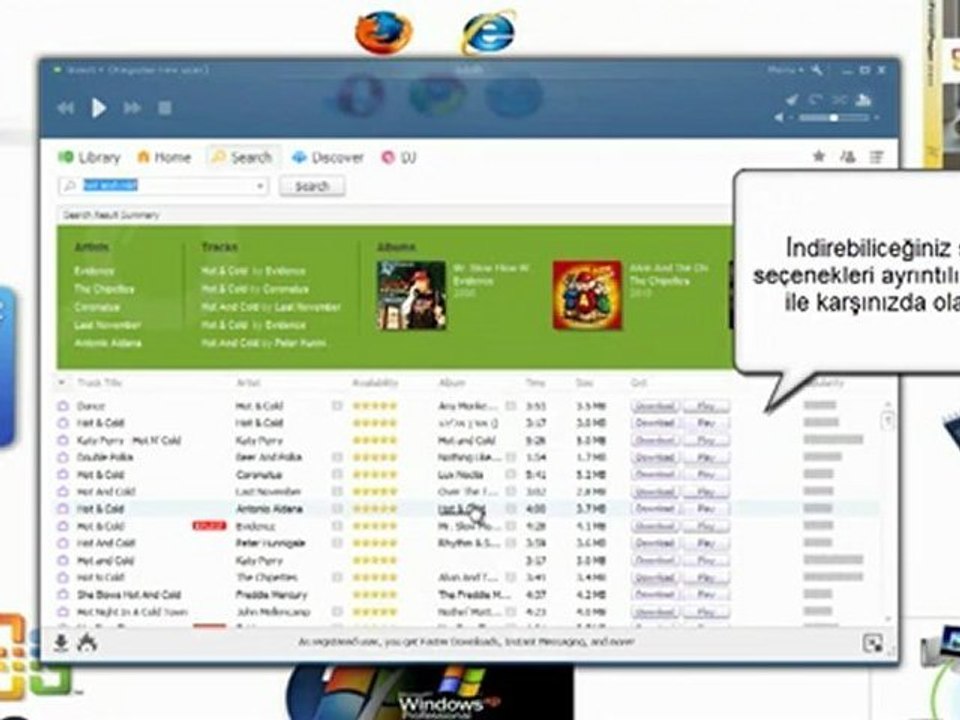This screenshot has height=720, width=960.
Task: Click the previous track button
Action: [66, 108]
